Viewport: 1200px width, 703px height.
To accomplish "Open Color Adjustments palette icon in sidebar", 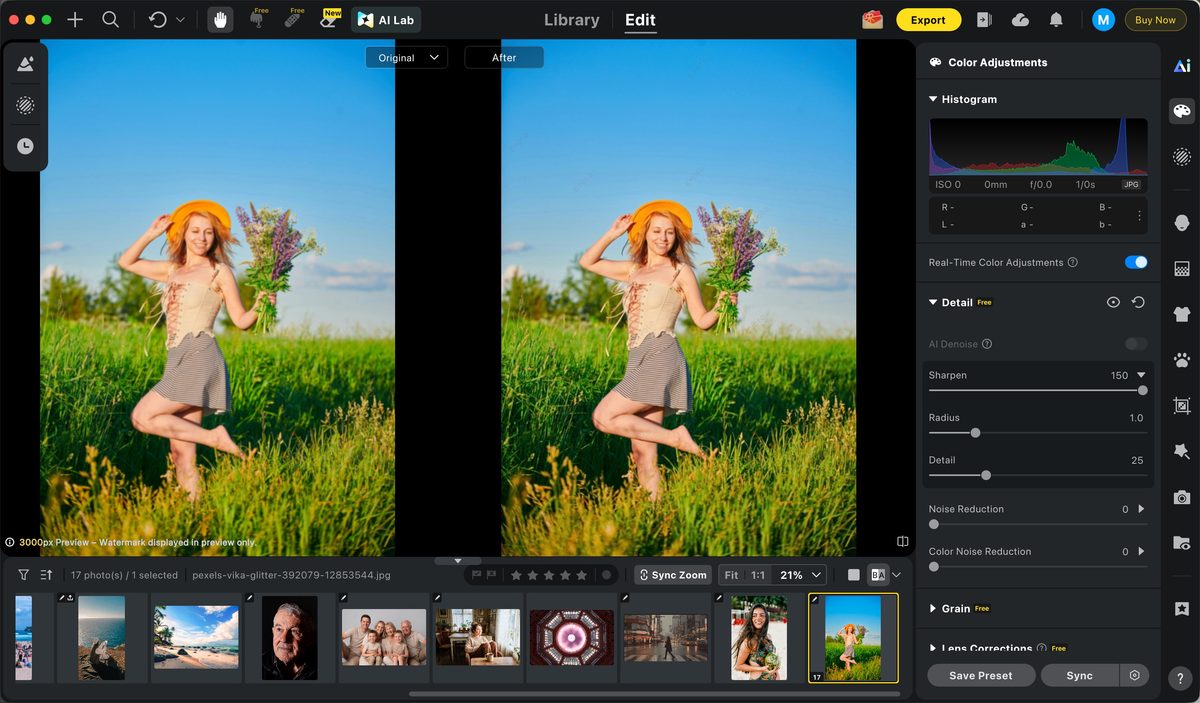I will (x=1182, y=111).
